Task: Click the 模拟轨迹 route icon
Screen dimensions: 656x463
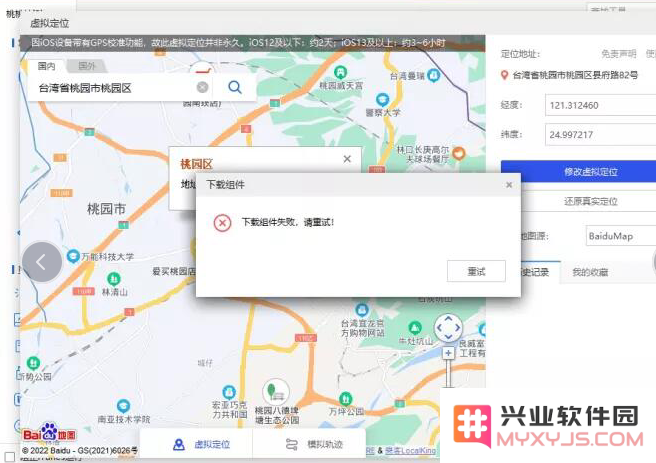Action: tap(292, 444)
